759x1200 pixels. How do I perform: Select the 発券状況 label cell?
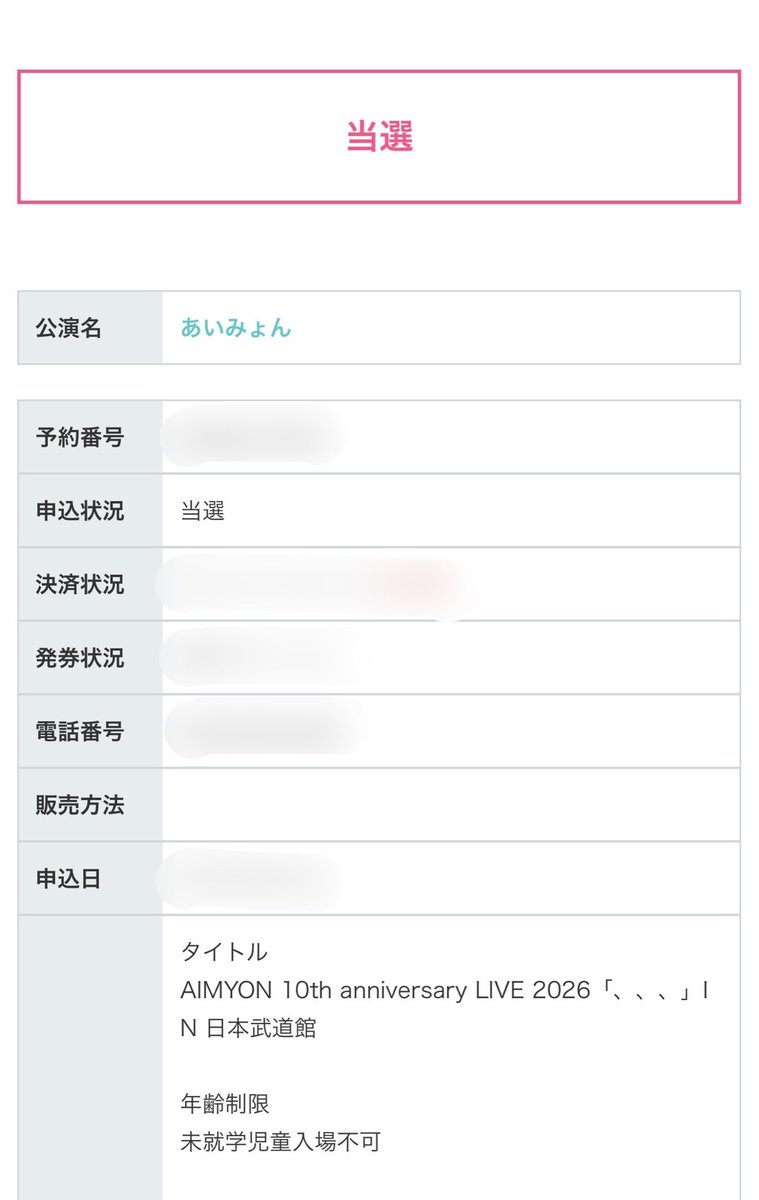pyautogui.click(x=90, y=658)
